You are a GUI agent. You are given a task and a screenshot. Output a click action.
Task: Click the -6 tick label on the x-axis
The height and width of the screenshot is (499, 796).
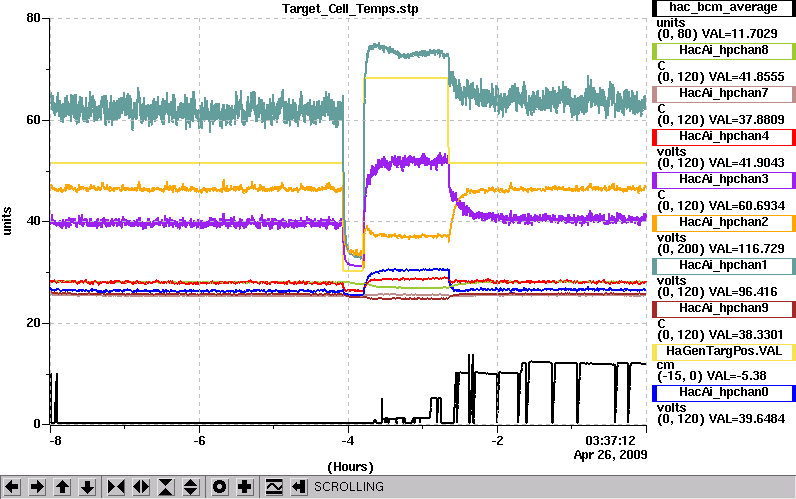tap(199, 440)
